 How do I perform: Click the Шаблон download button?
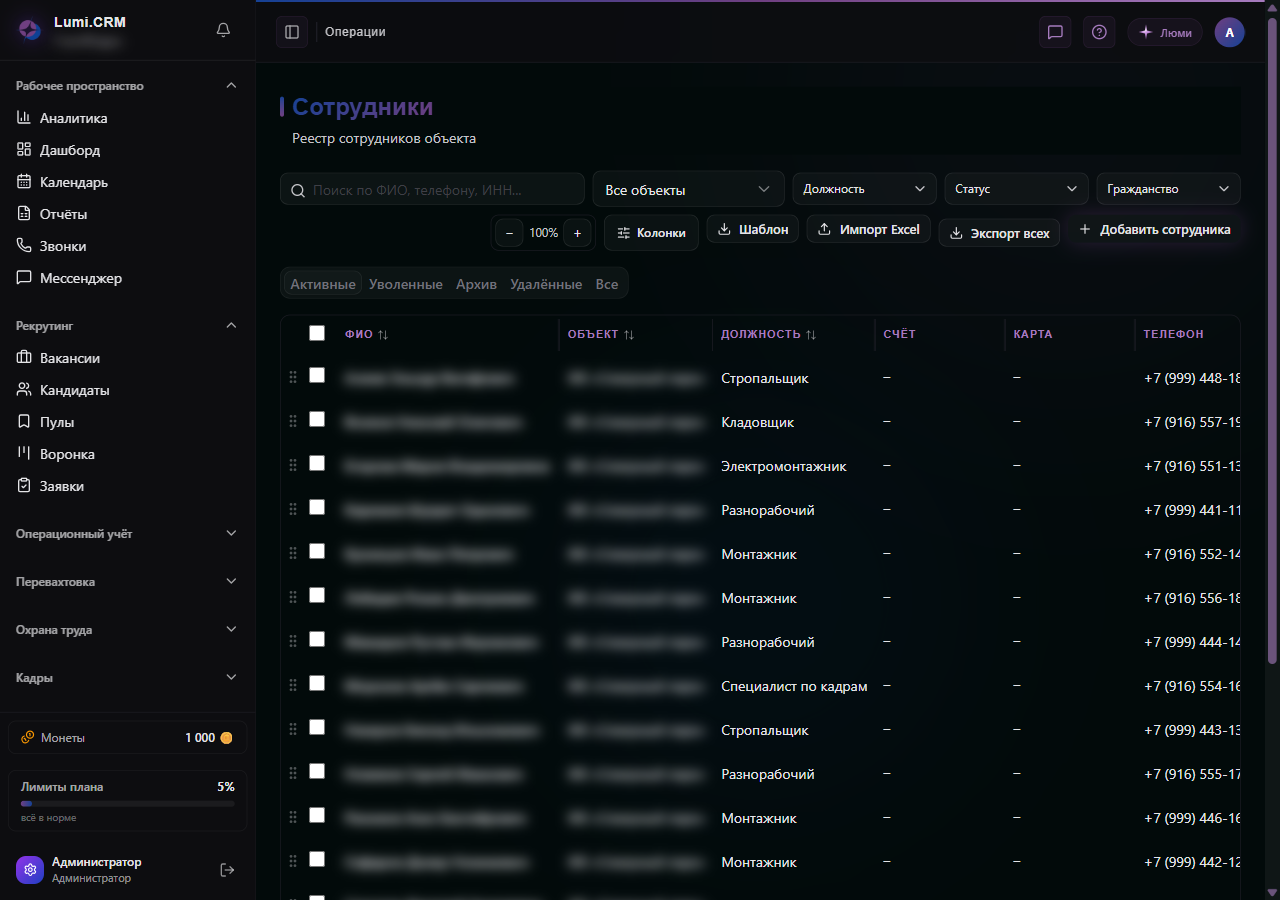[x=753, y=229]
